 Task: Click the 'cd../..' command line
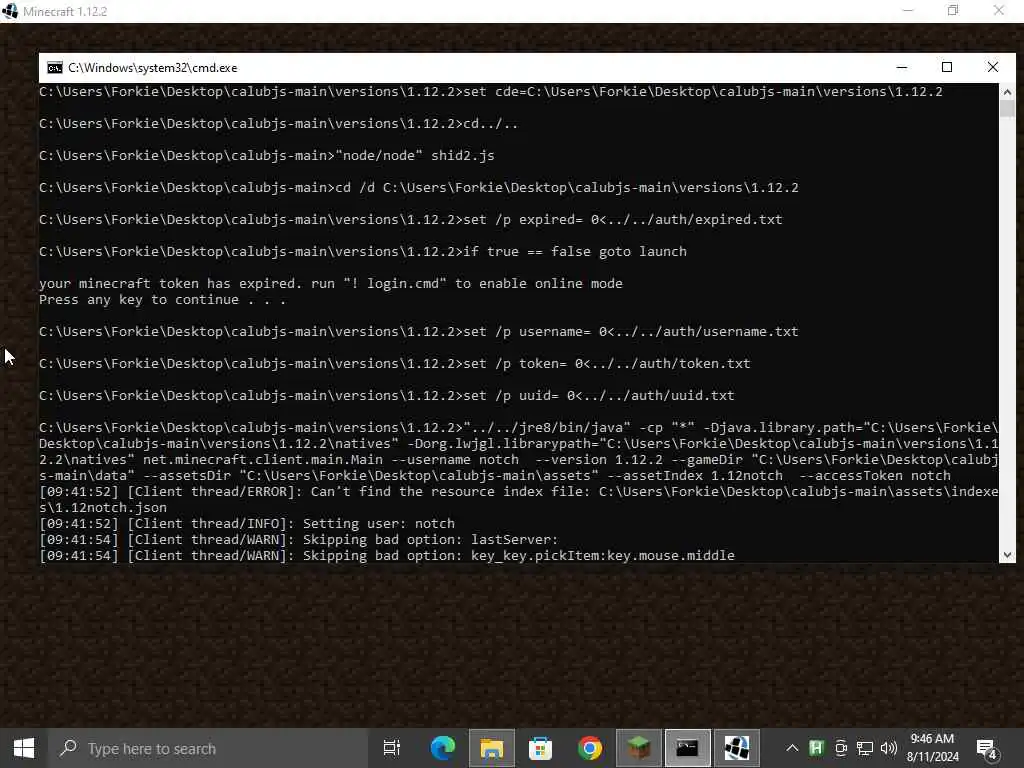pyautogui.click(x=278, y=123)
